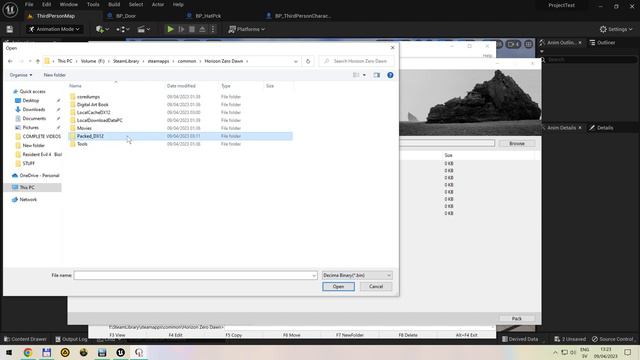Click the skip frame button
640x360 pixels.
pos(181,29)
